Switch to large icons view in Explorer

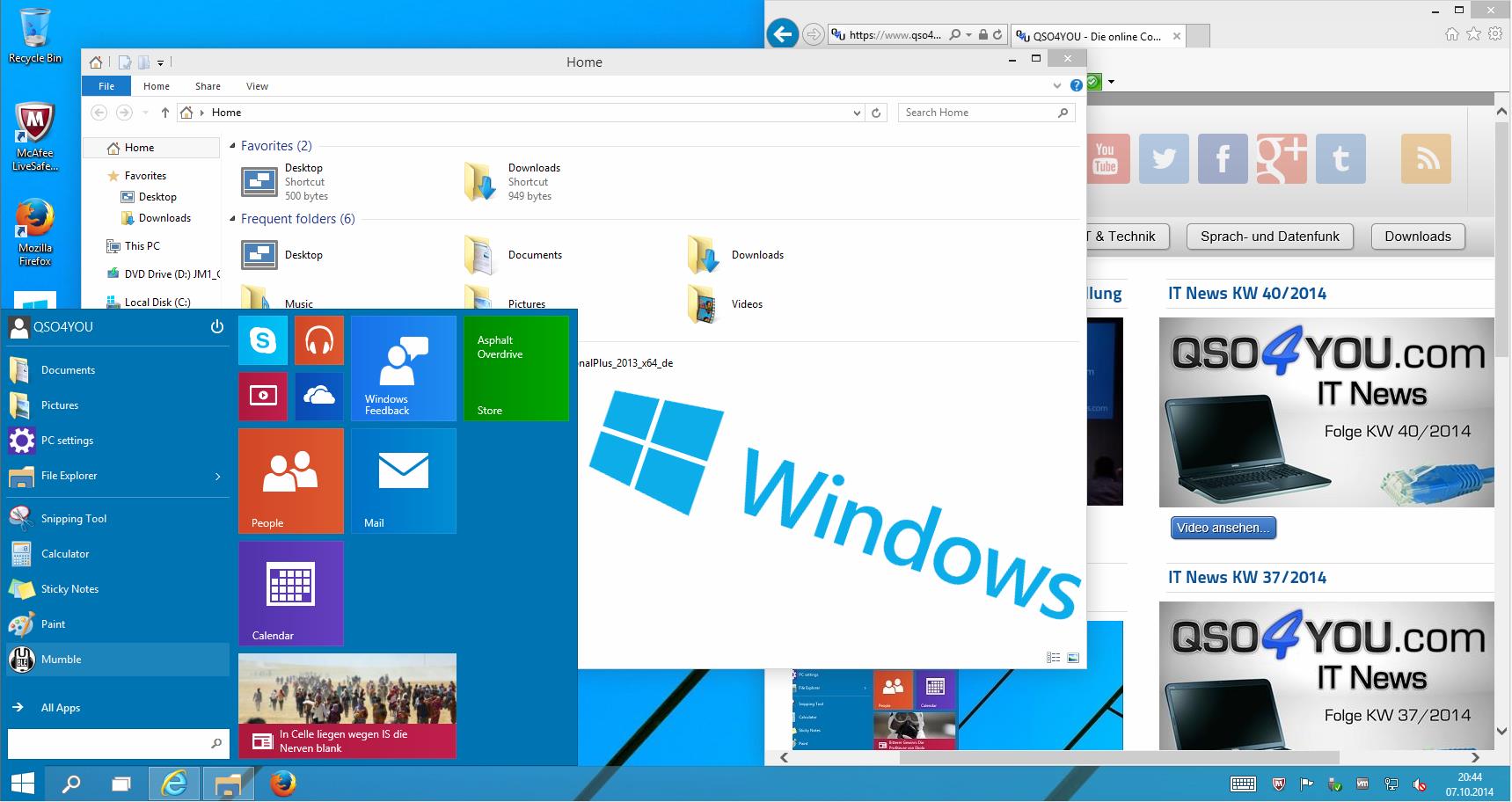click(1073, 658)
